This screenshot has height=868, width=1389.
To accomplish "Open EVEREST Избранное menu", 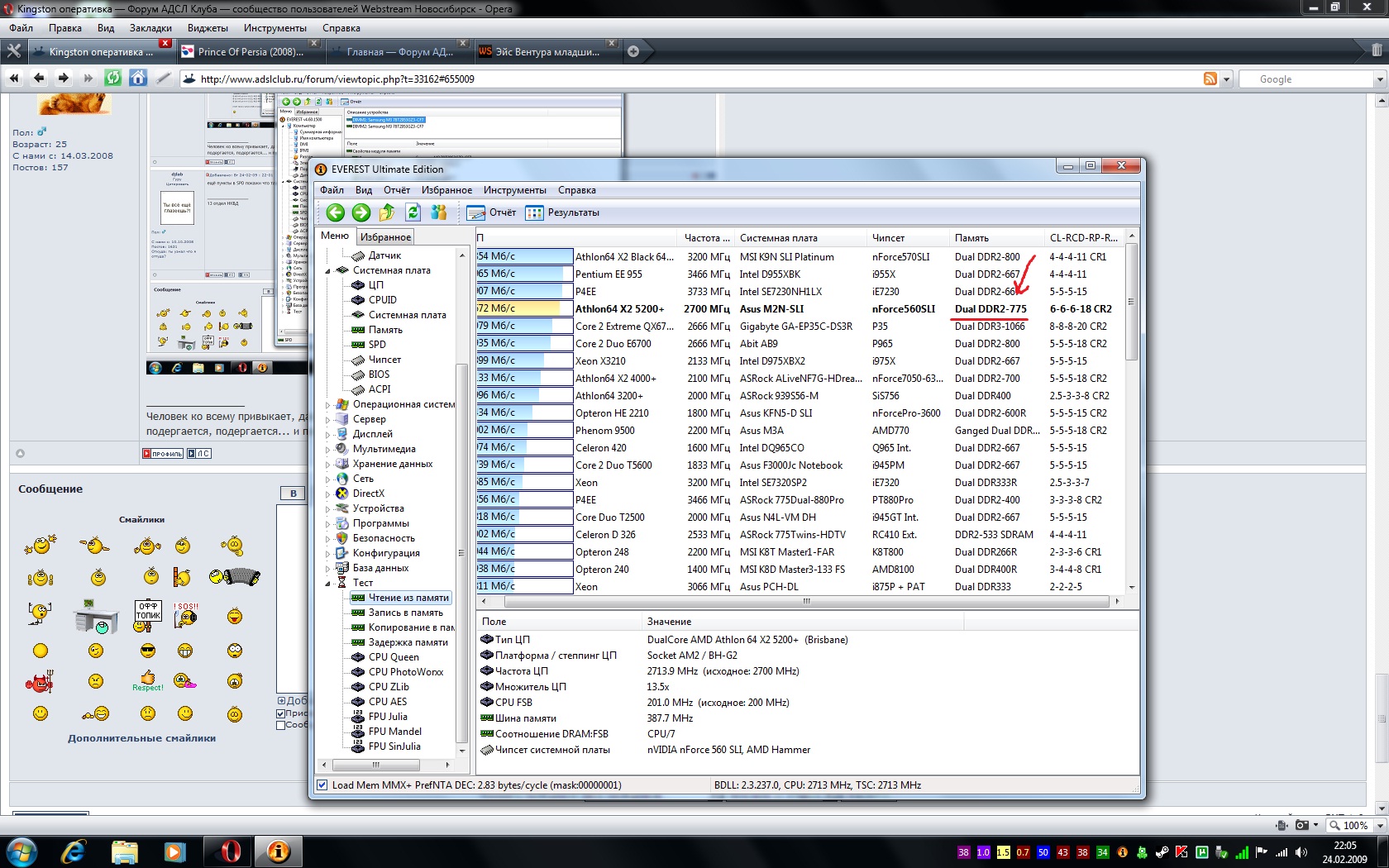I will coord(446,190).
